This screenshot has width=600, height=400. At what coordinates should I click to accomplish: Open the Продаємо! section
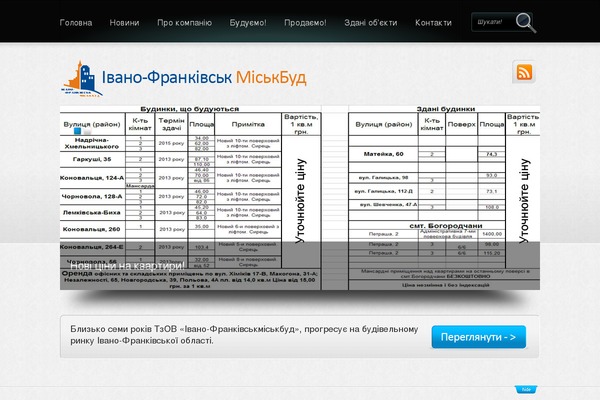tap(305, 23)
